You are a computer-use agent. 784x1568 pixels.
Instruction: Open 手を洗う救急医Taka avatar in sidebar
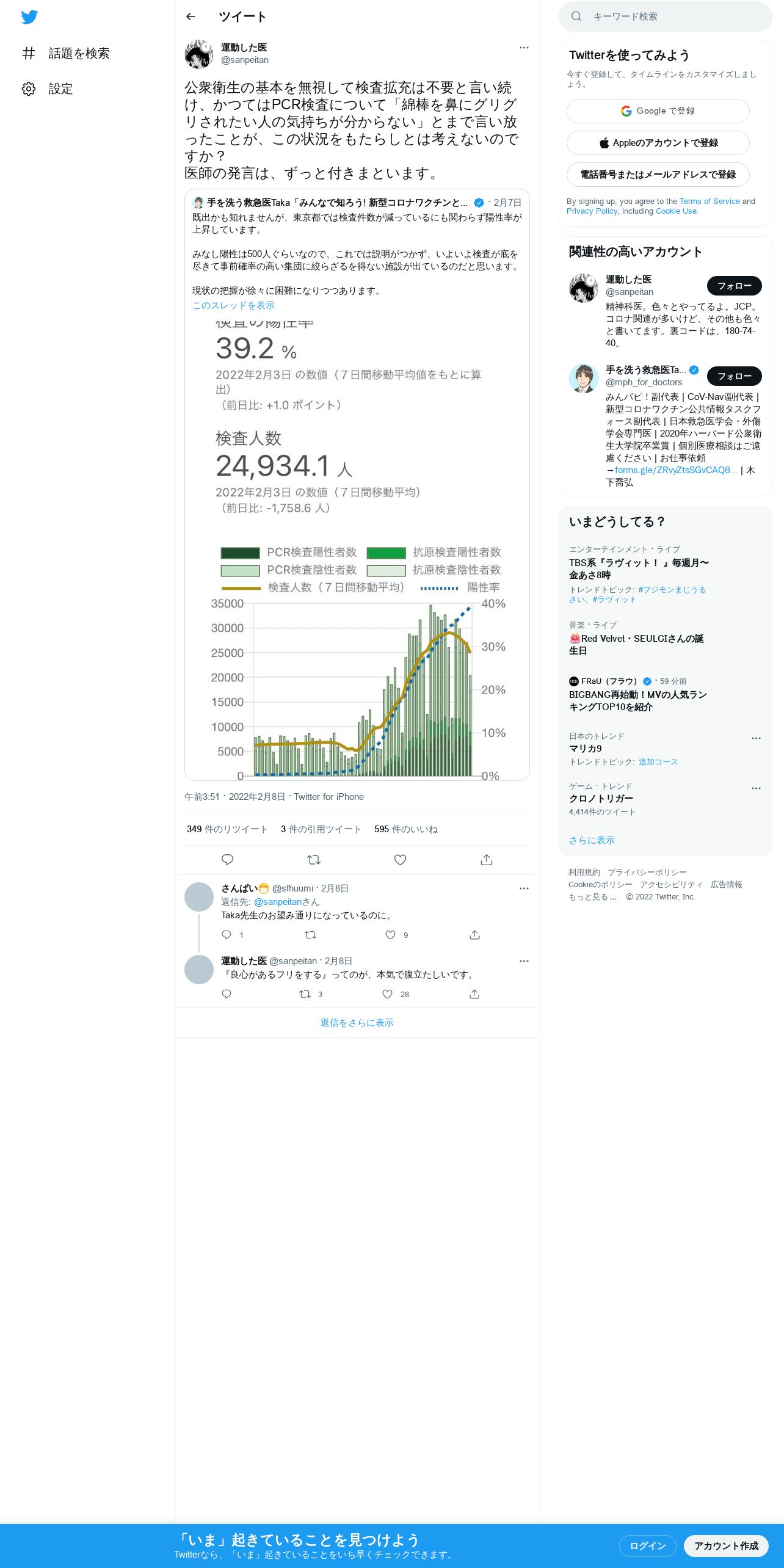pos(584,379)
